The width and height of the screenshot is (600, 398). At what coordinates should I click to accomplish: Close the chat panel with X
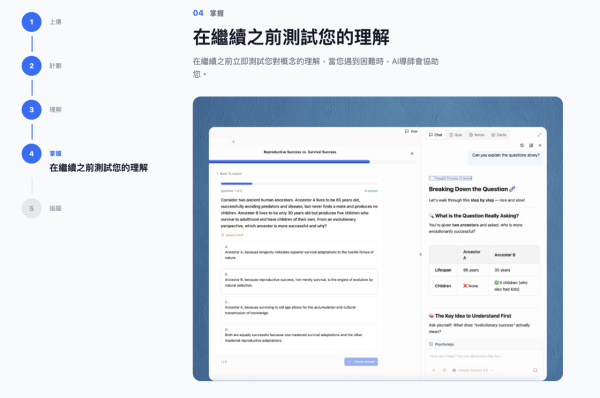[540, 145]
